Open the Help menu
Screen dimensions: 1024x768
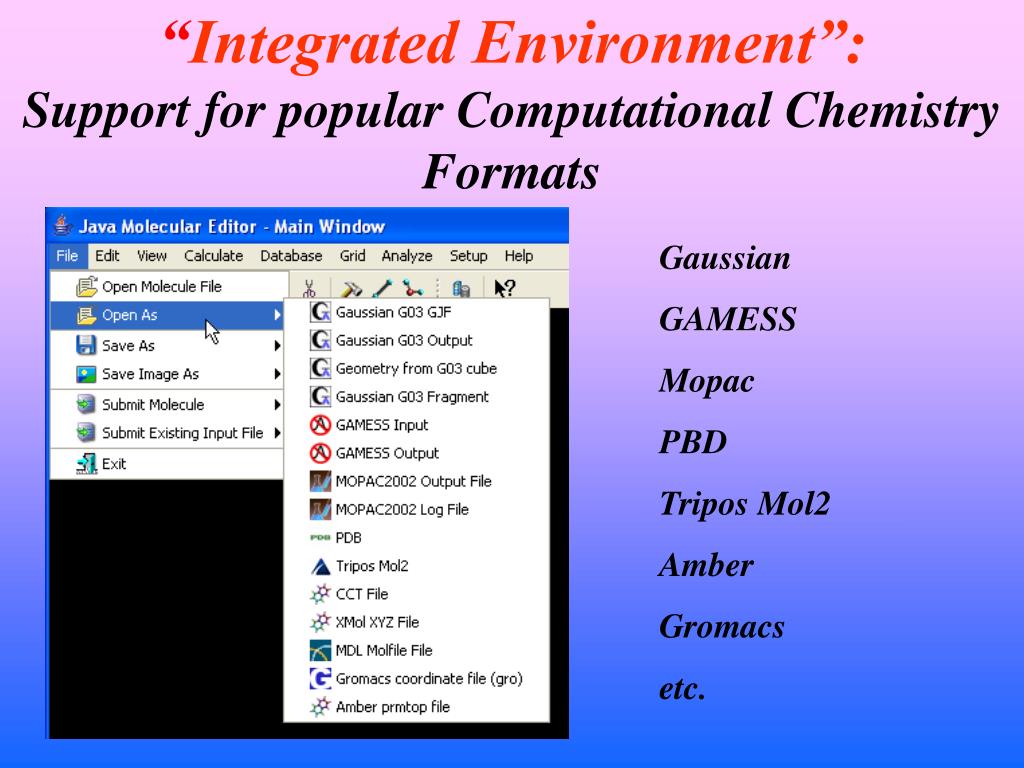(x=519, y=256)
